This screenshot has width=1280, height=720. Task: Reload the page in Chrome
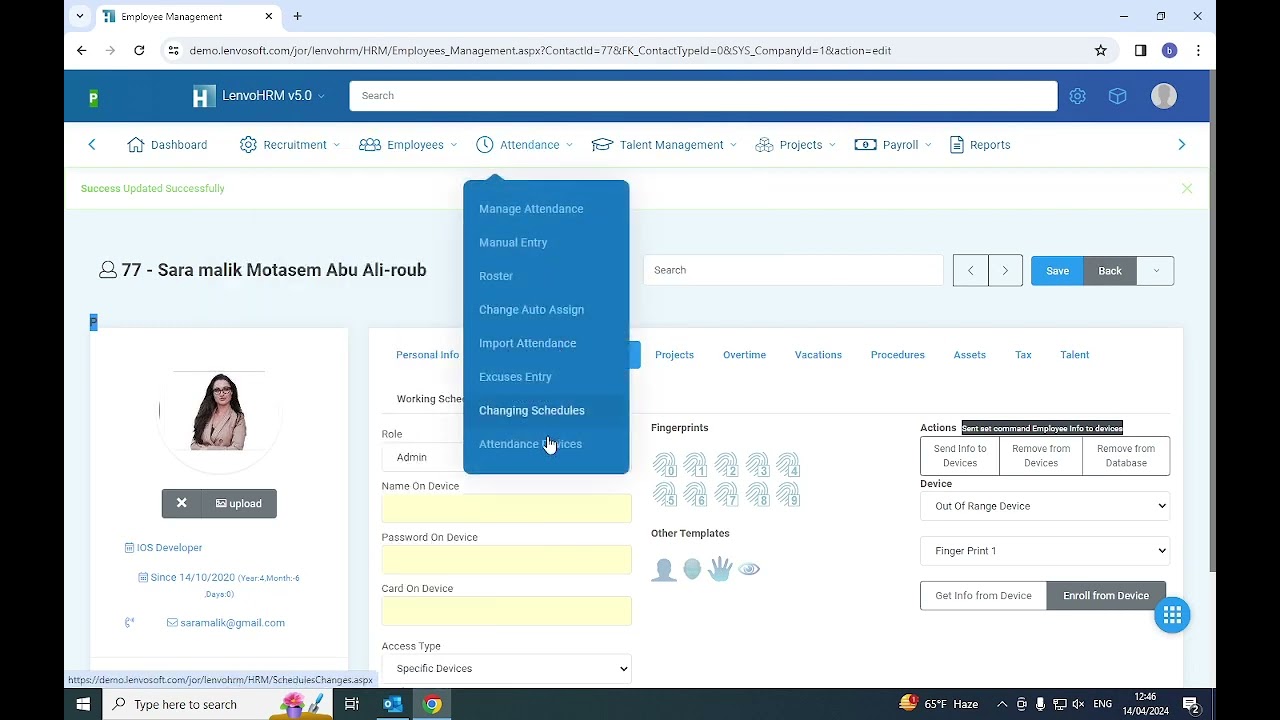(x=139, y=50)
